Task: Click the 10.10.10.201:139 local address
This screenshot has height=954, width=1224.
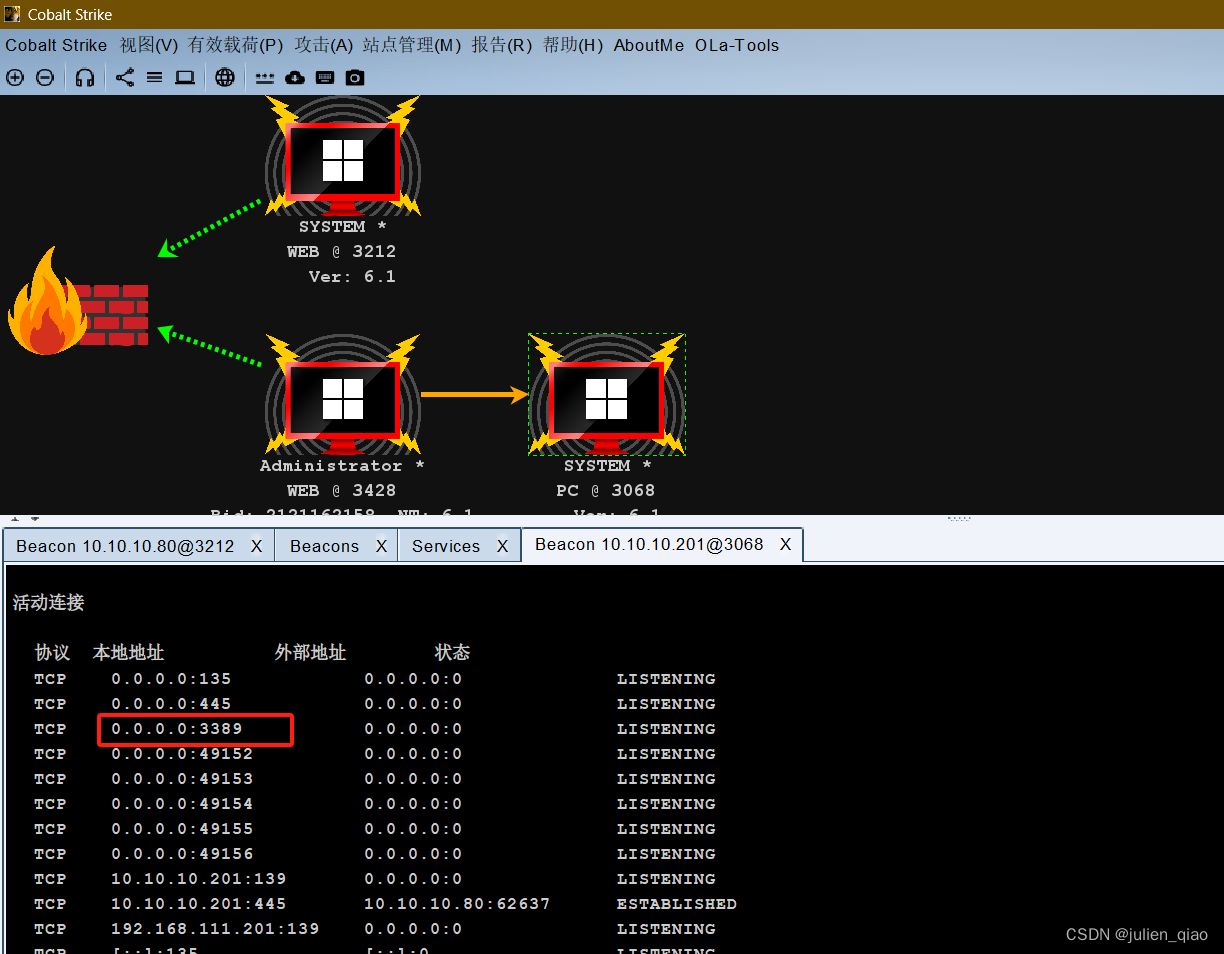Action: point(199,879)
